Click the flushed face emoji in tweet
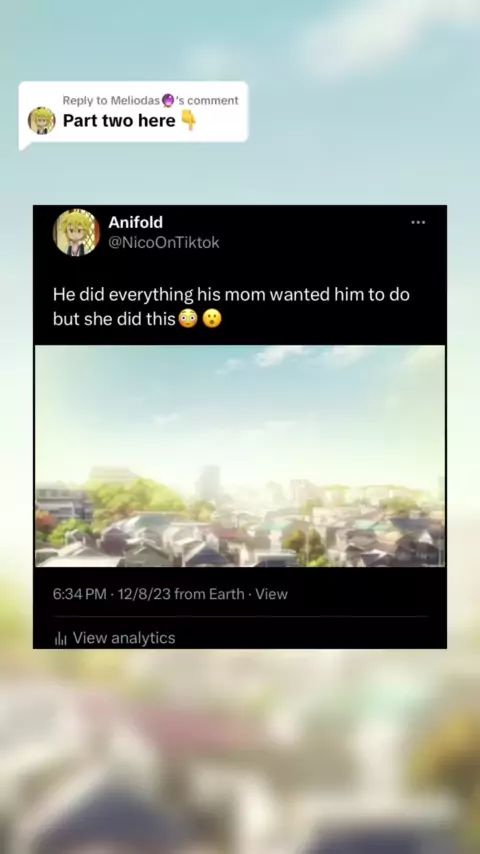The image size is (480, 854). point(187,319)
